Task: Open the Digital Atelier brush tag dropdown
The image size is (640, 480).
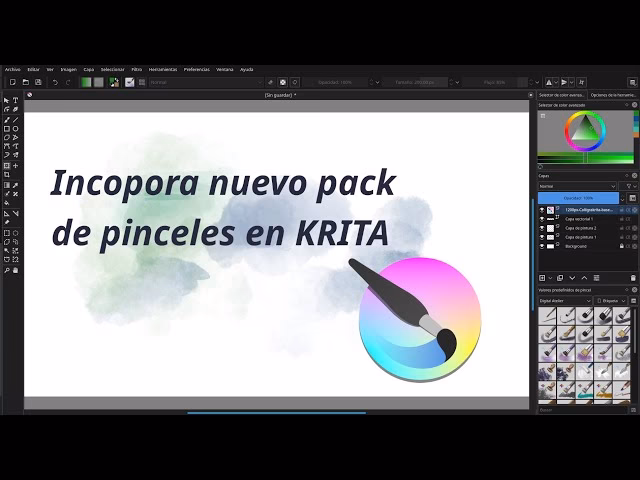Action: tap(564, 301)
